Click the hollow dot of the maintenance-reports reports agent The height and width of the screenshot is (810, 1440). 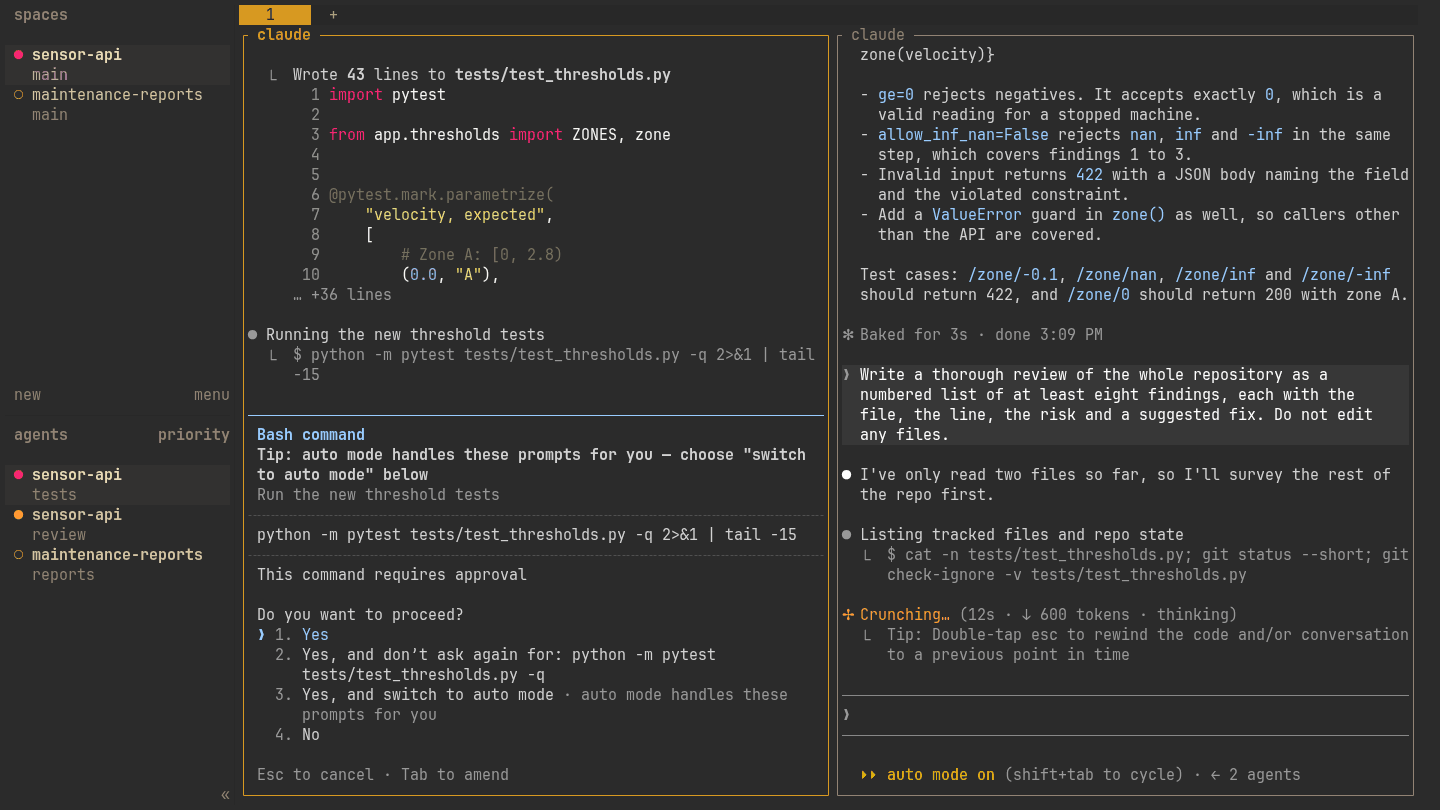click(x=18, y=555)
